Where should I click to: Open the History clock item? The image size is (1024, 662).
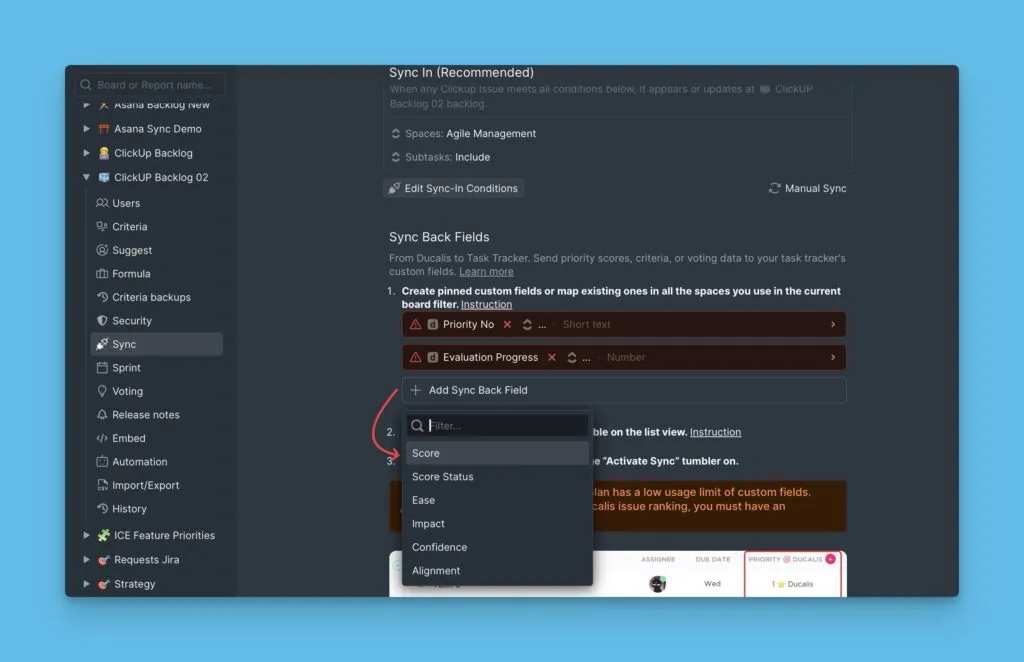(x=102, y=509)
